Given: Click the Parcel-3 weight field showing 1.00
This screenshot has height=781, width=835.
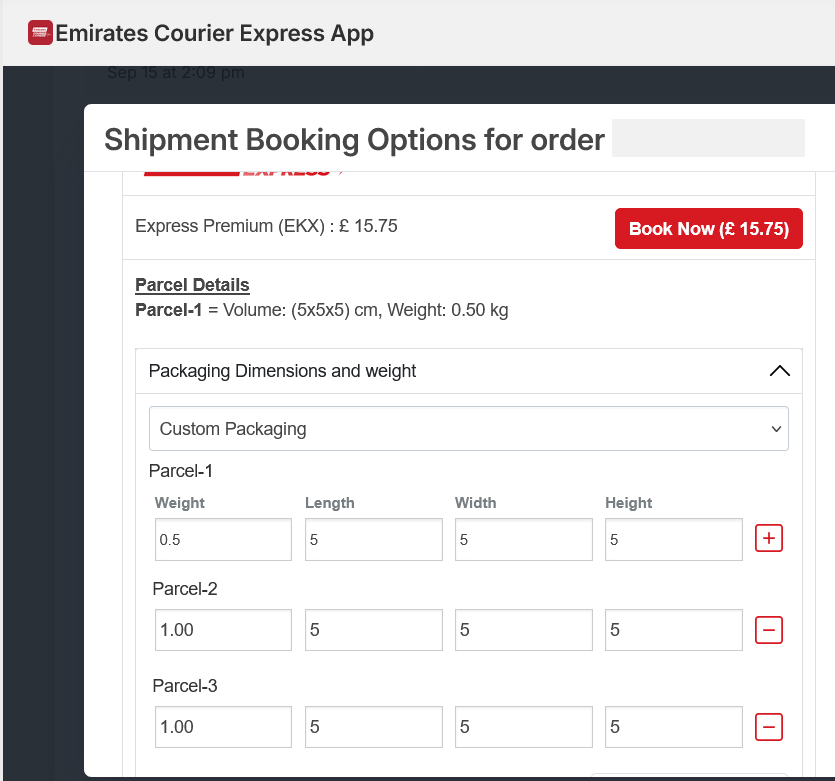Looking at the screenshot, I should pos(223,727).
